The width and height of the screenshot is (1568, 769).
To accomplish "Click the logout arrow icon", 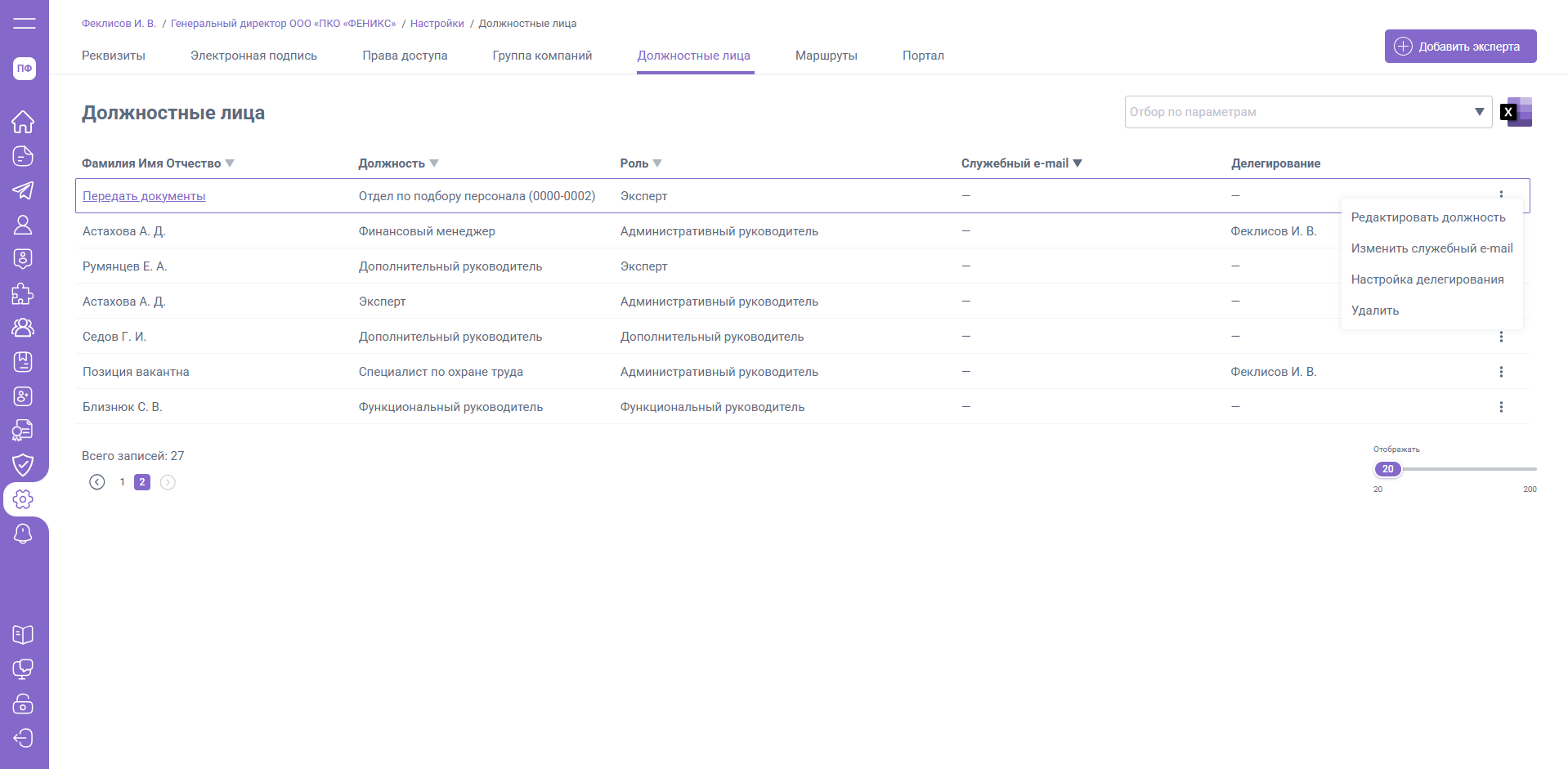I will [x=23, y=738].
